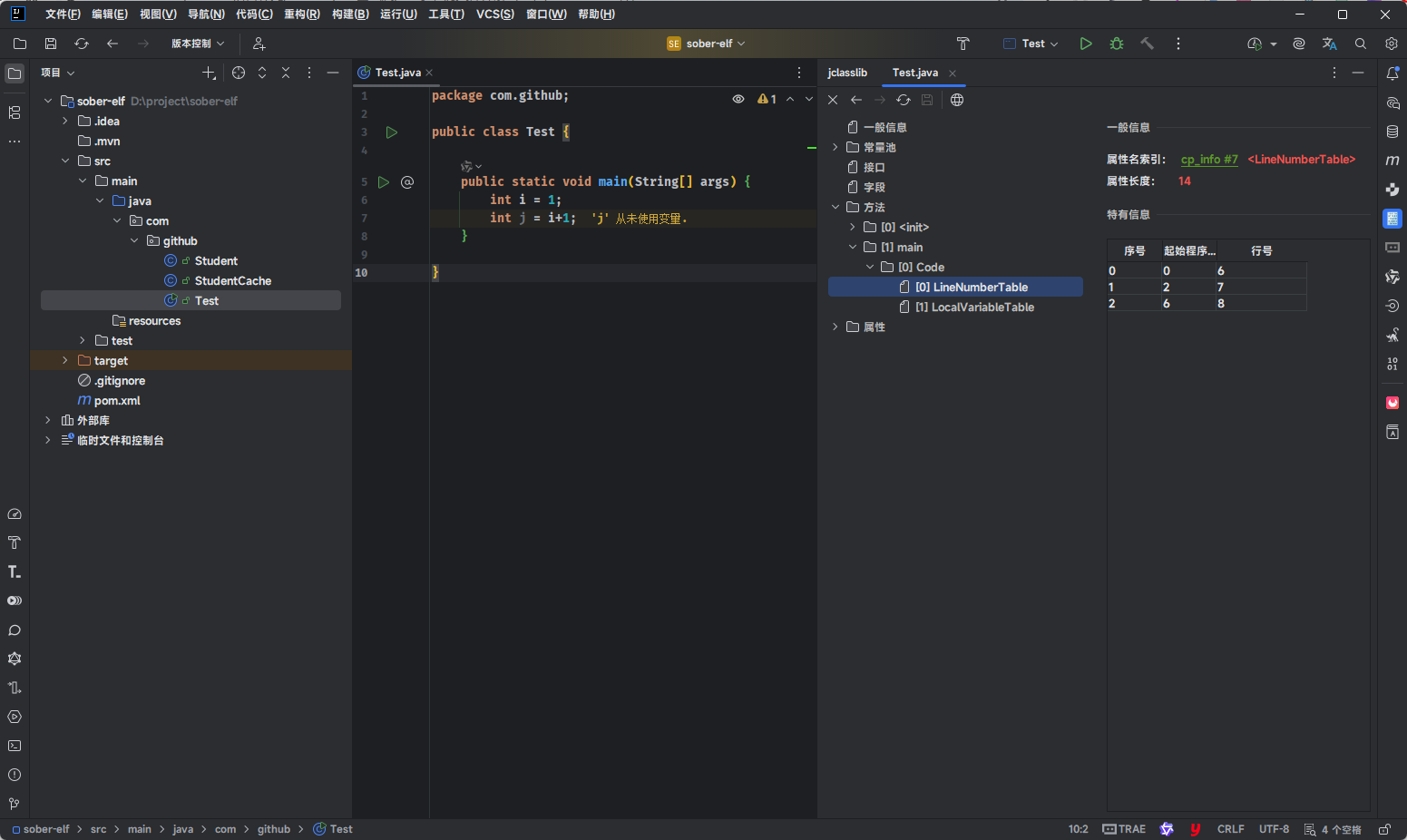Click the Debug bug icon
This screenshot has height=840, width=1407.
(1117, 44)
